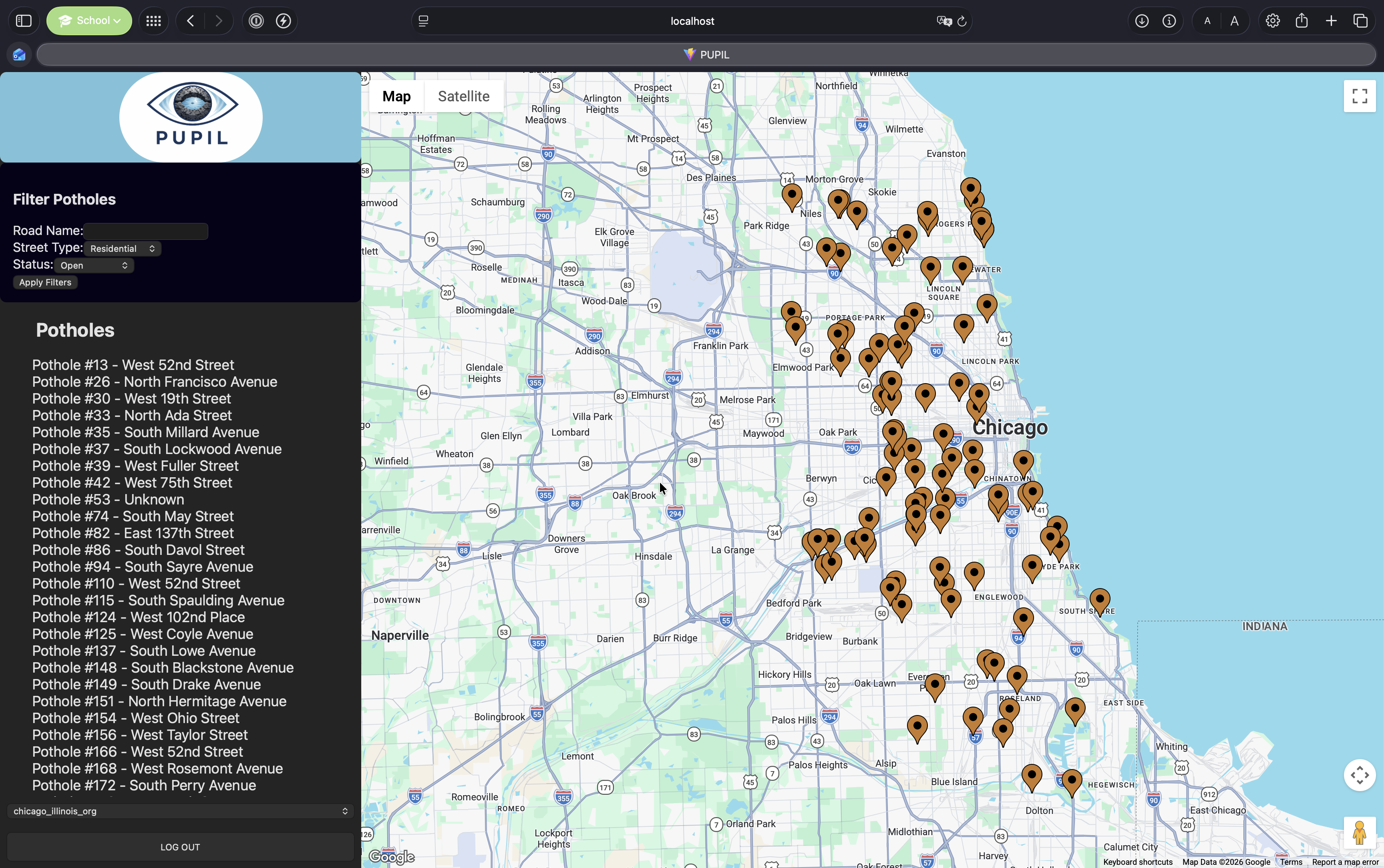This screenshot has width=1384, height=868.
Task: Select the Map view tab
Action: click(x=396, y=96)
